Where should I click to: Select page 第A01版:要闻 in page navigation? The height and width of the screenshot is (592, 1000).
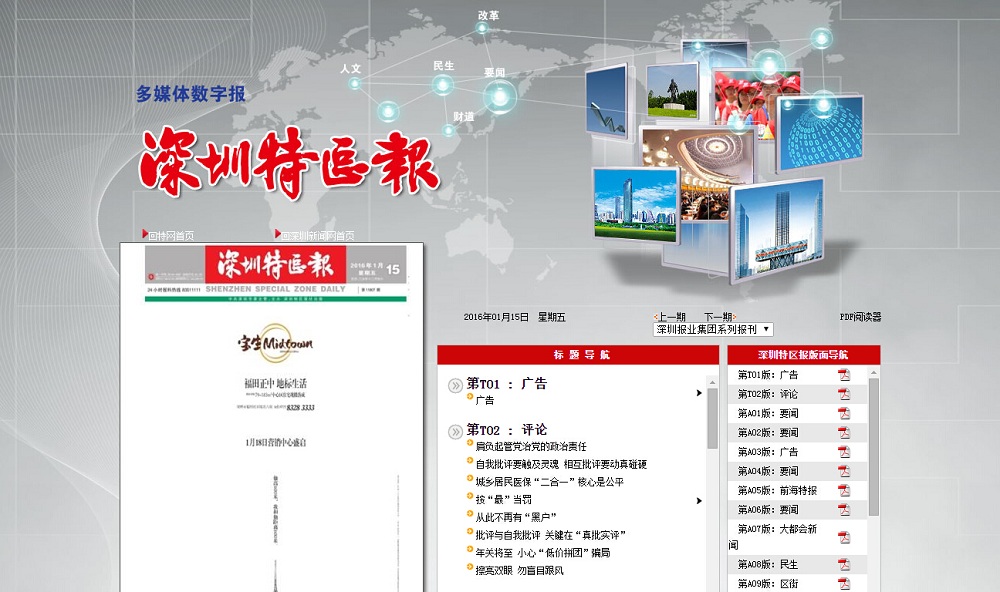click(x=768, y=413)
